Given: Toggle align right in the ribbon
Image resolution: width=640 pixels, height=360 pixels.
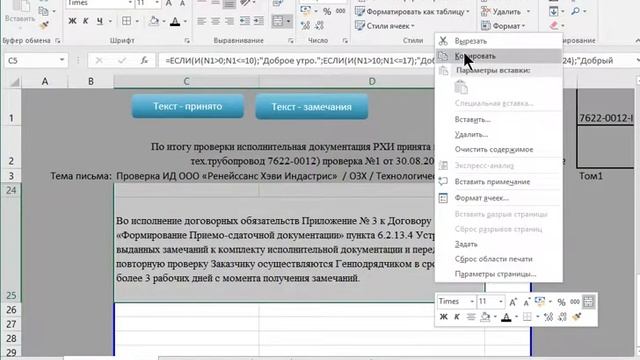Looking at the screenshot, I should click(229, 20).
